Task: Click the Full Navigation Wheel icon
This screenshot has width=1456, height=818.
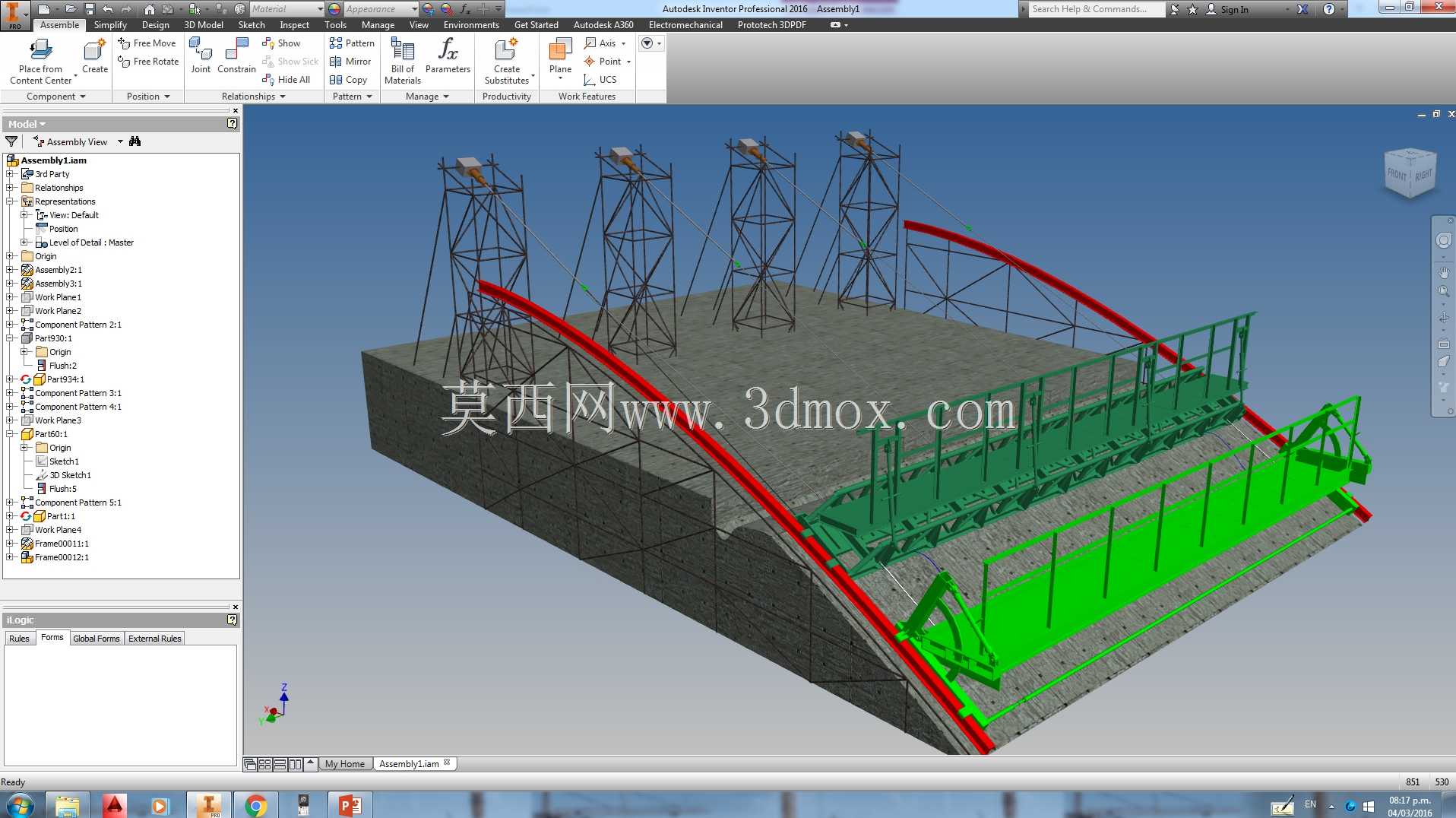Action: tap(1444, 240)
